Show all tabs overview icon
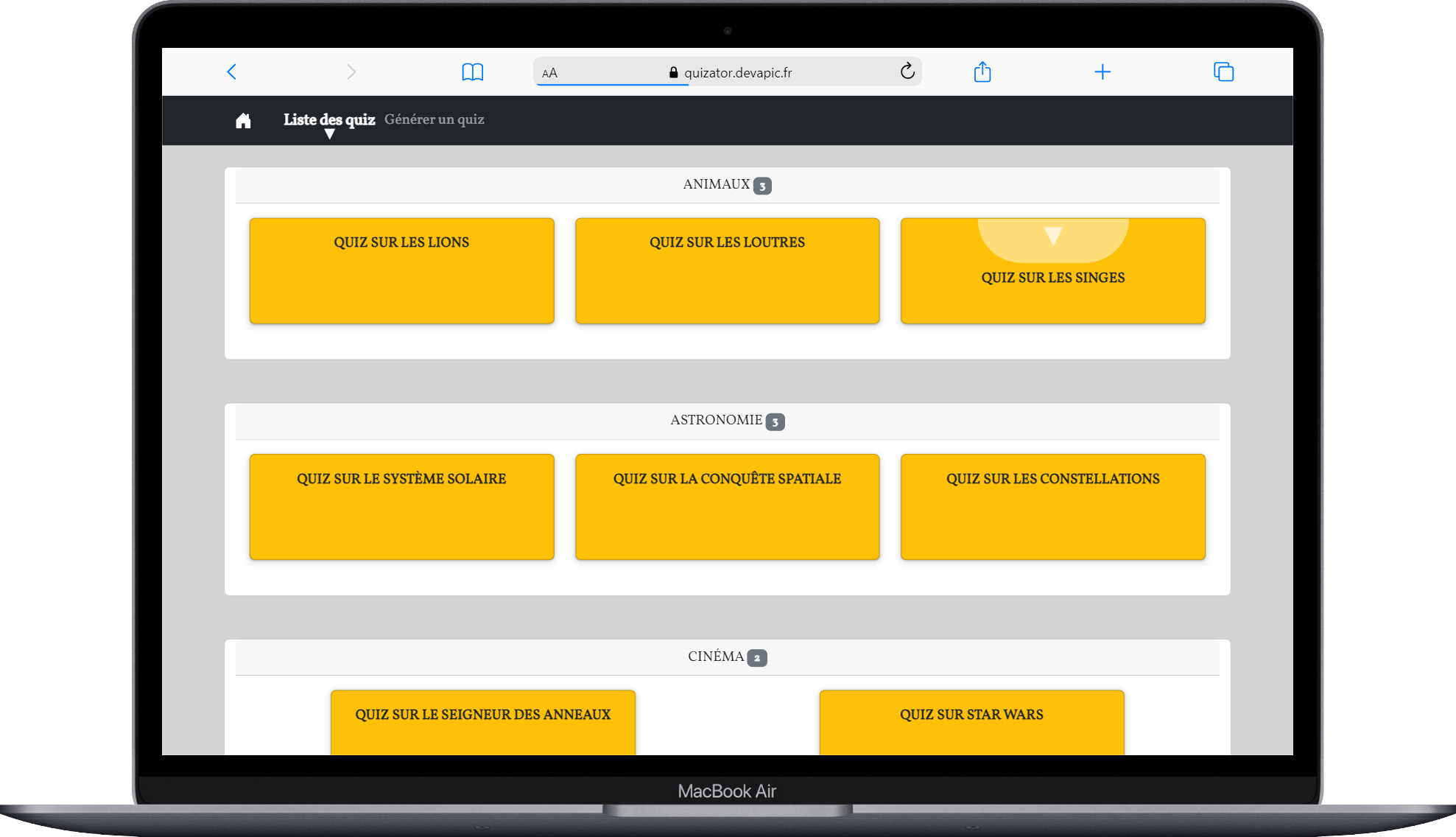Screen dimensions: 1456x837 pyautogui.click(x=1223, y=71)
